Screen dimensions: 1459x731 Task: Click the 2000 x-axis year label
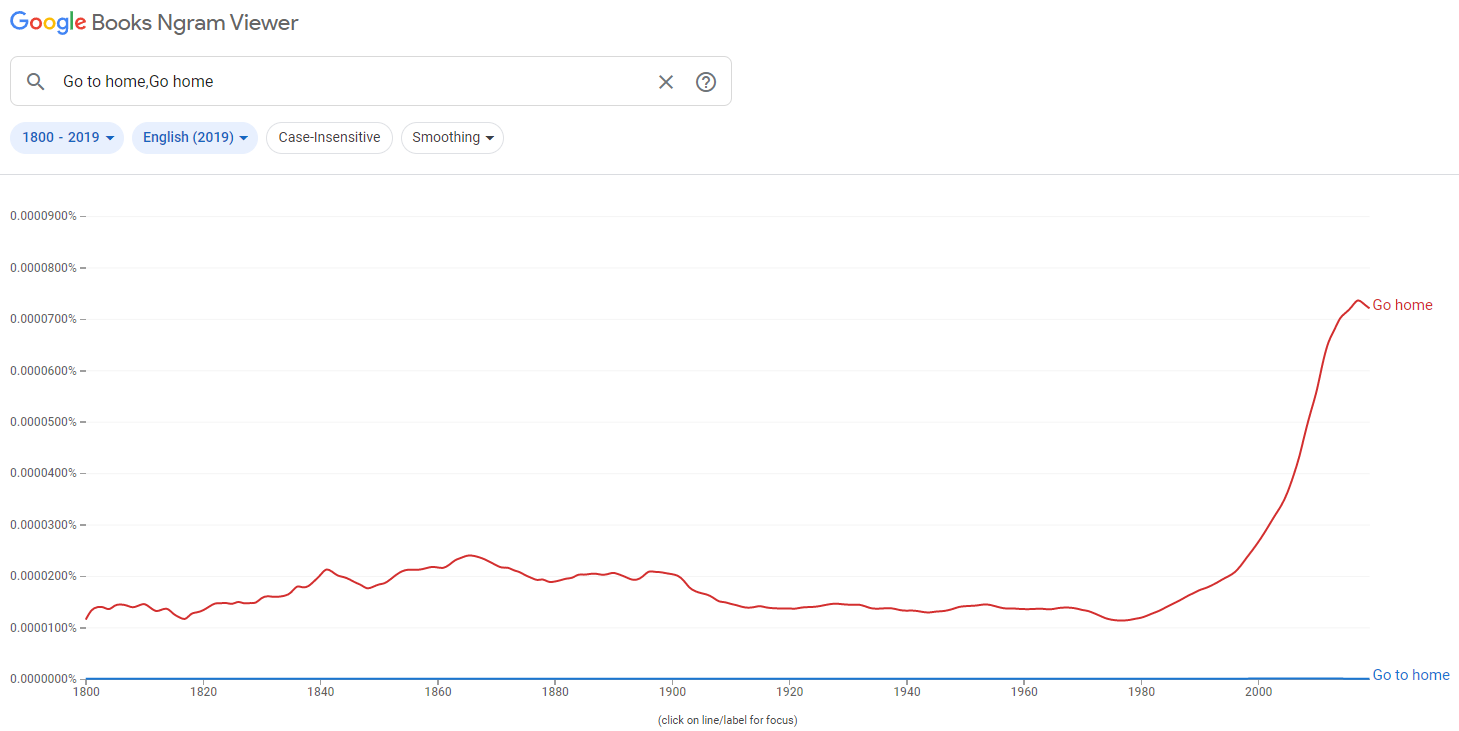[x=1258, y=691]
